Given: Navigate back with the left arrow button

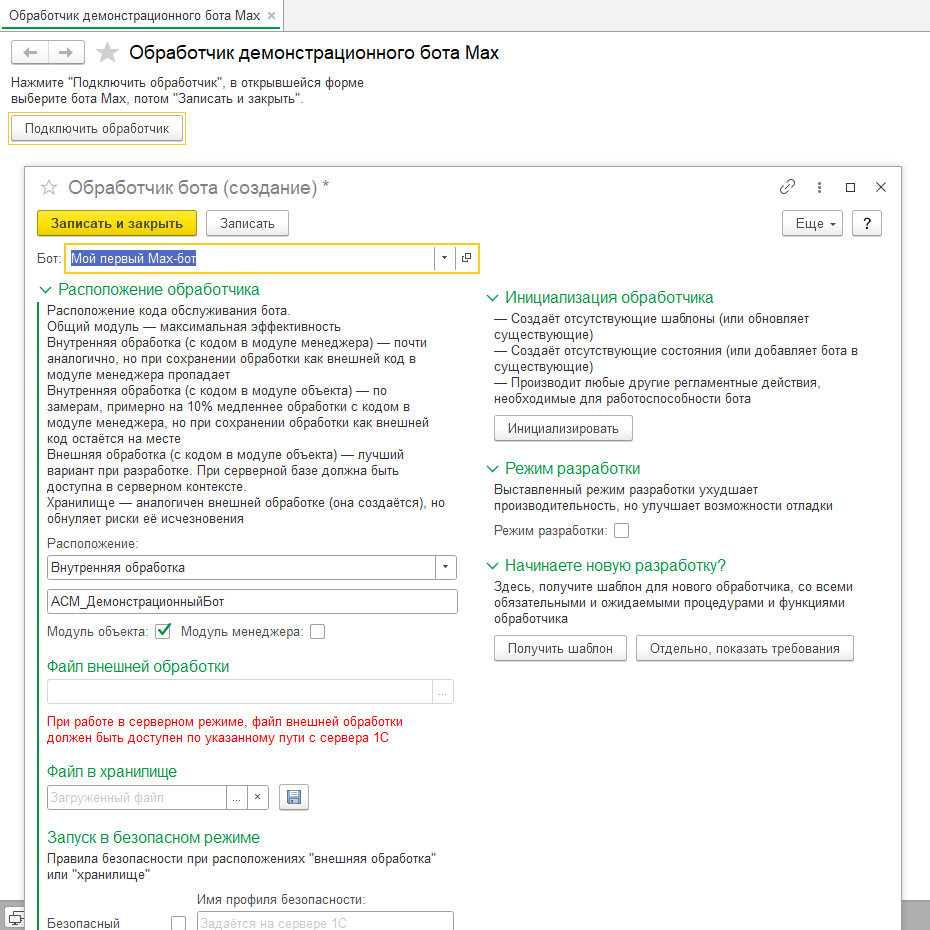Looking at the screenshot, I should (x=30, y=52).
